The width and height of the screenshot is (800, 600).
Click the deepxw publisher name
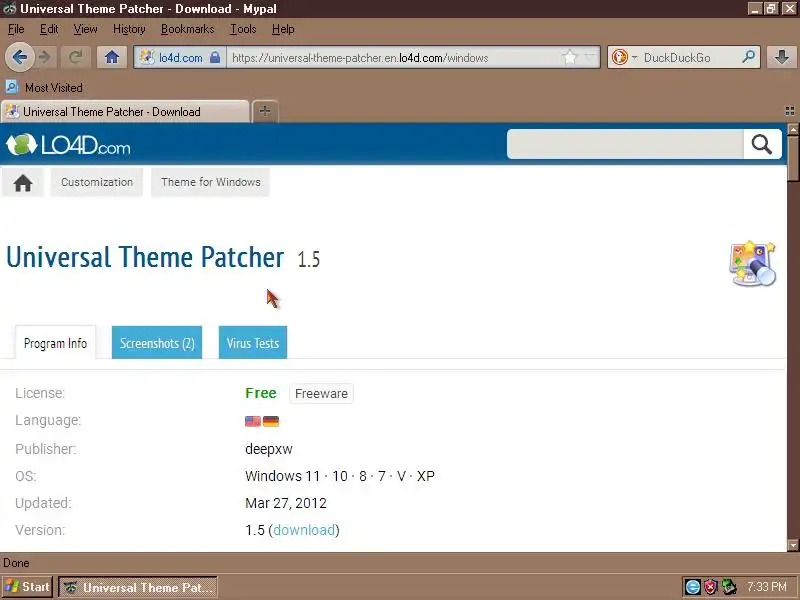[x=269, y=449]
